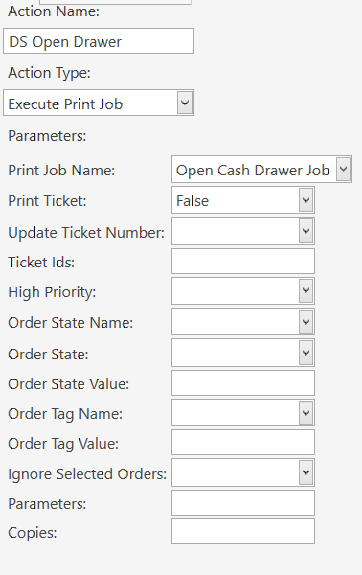Open the Action Type dropdown arrow
This screenshot has width=362, height=575.
coord(185,103)
